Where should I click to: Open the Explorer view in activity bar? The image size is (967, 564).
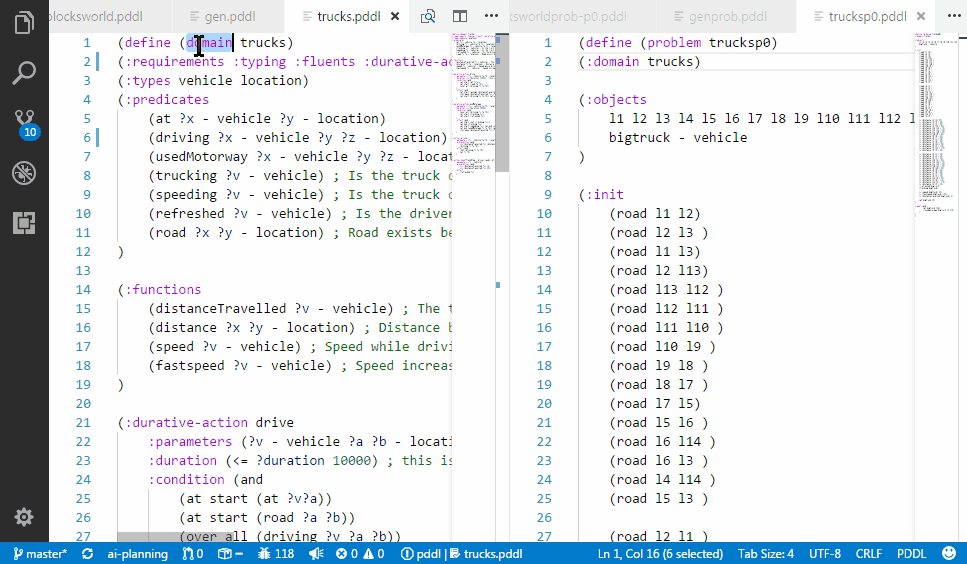(24, 23)
